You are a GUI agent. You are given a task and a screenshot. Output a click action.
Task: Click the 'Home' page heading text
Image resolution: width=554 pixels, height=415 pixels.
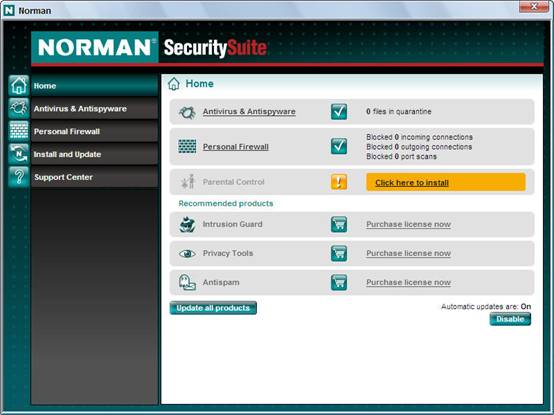point(200,84)
